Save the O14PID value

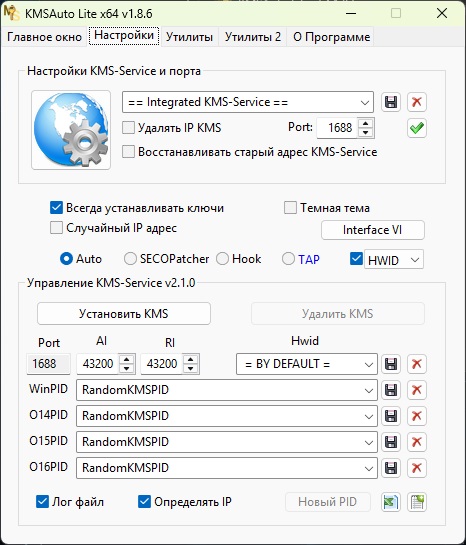391,416
